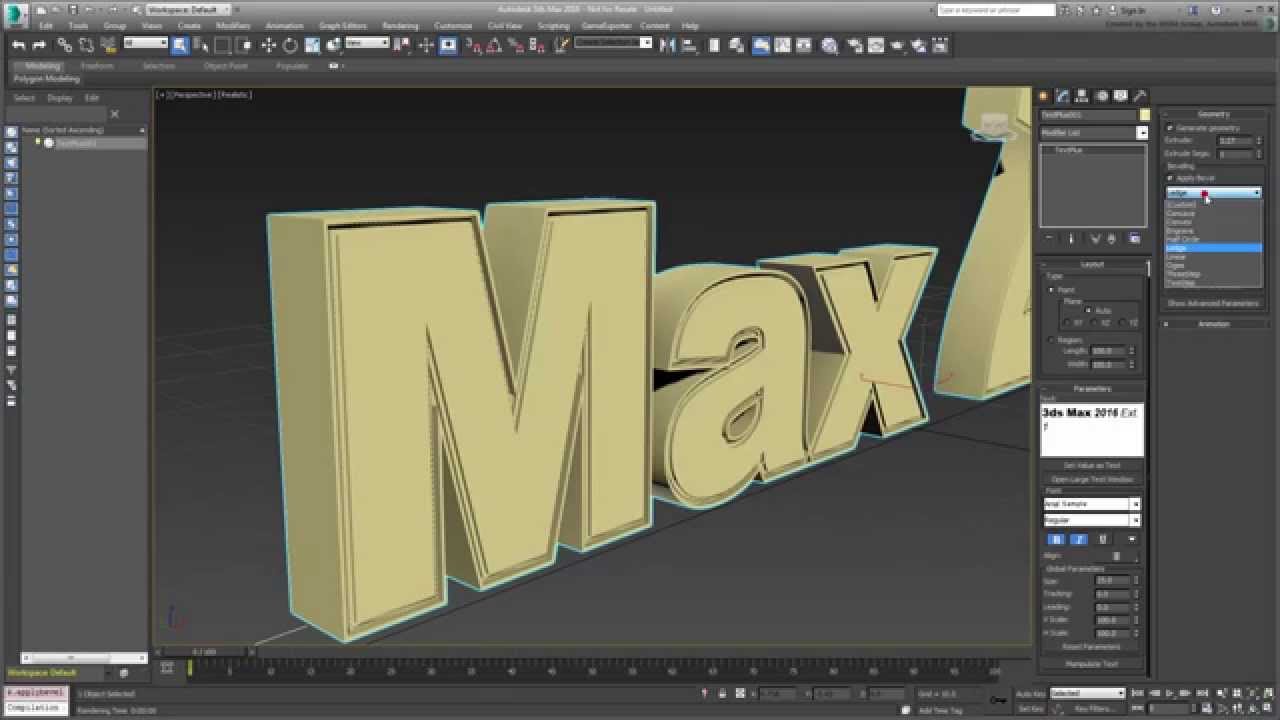Toggle Bold text formatting button
This screenshot has height=720, width=1280.
1056,539
